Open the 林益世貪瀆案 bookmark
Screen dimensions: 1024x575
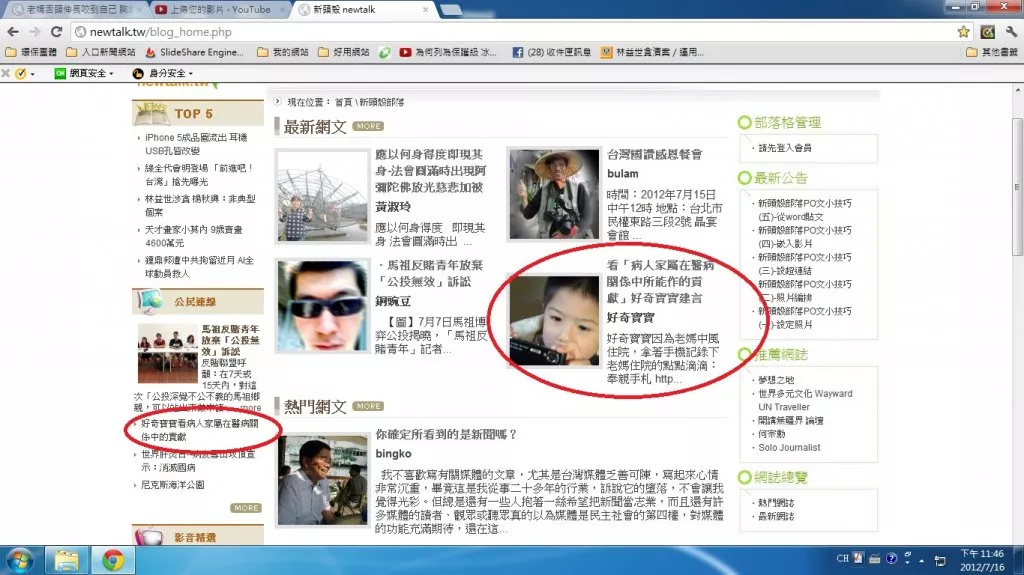pyautogui.click(x=652, y=52)
